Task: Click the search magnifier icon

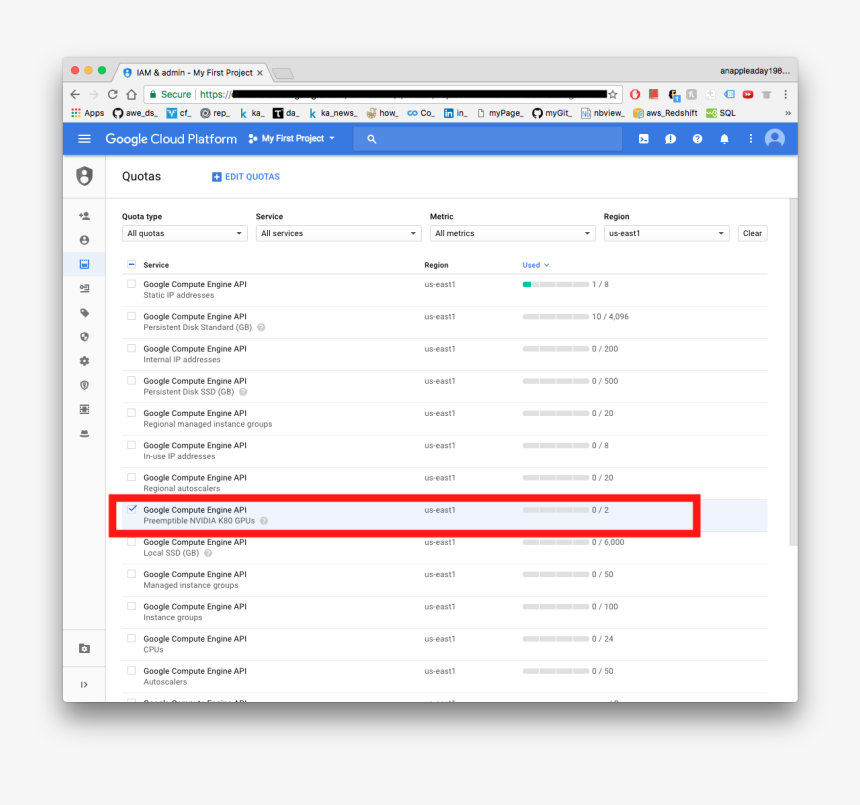Action: tap(372, 139)
